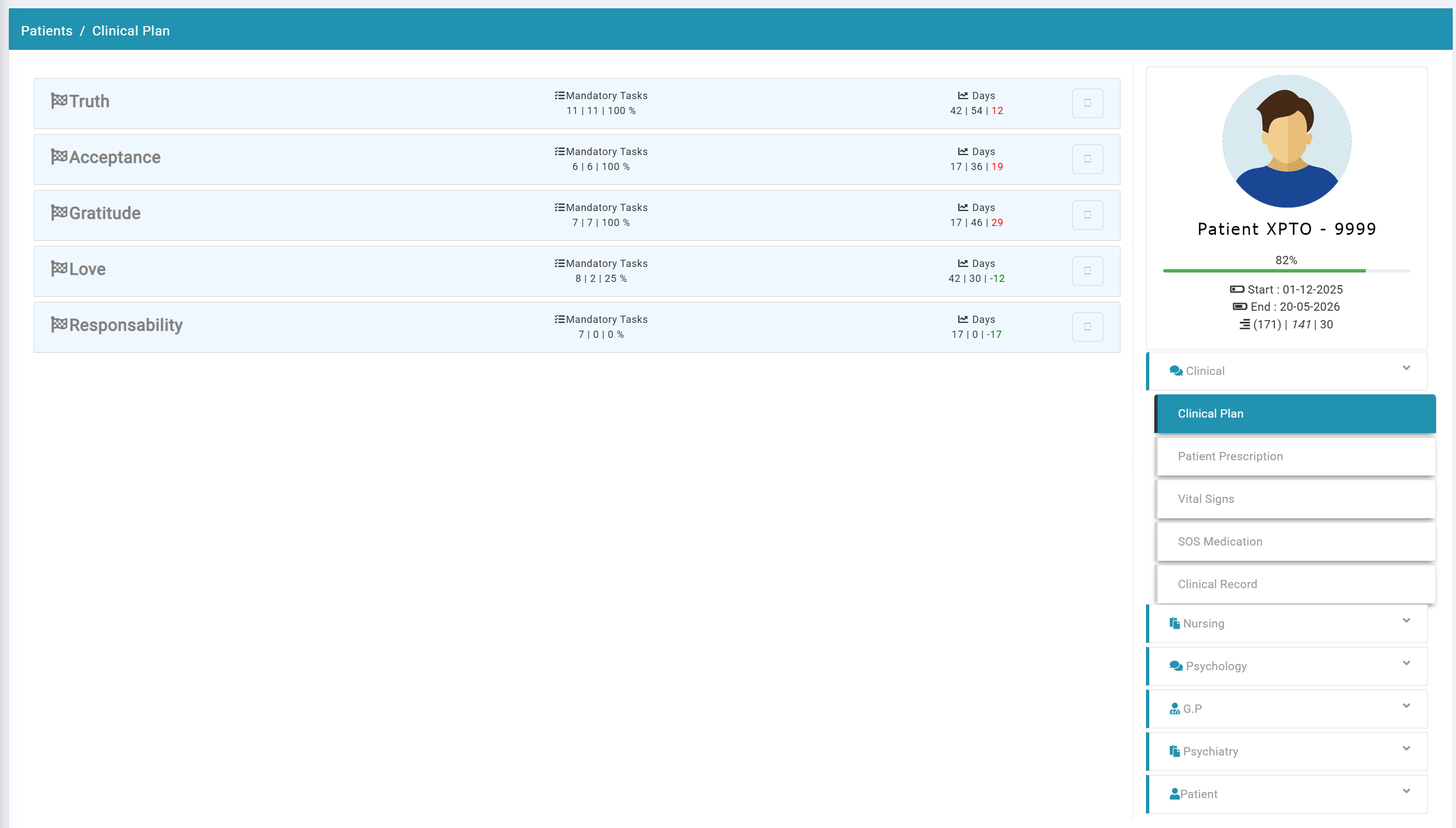Go to Patients breadcrumb link
Image resolution: width=1456 pixels, height=828 pixels.
point(47,30)
